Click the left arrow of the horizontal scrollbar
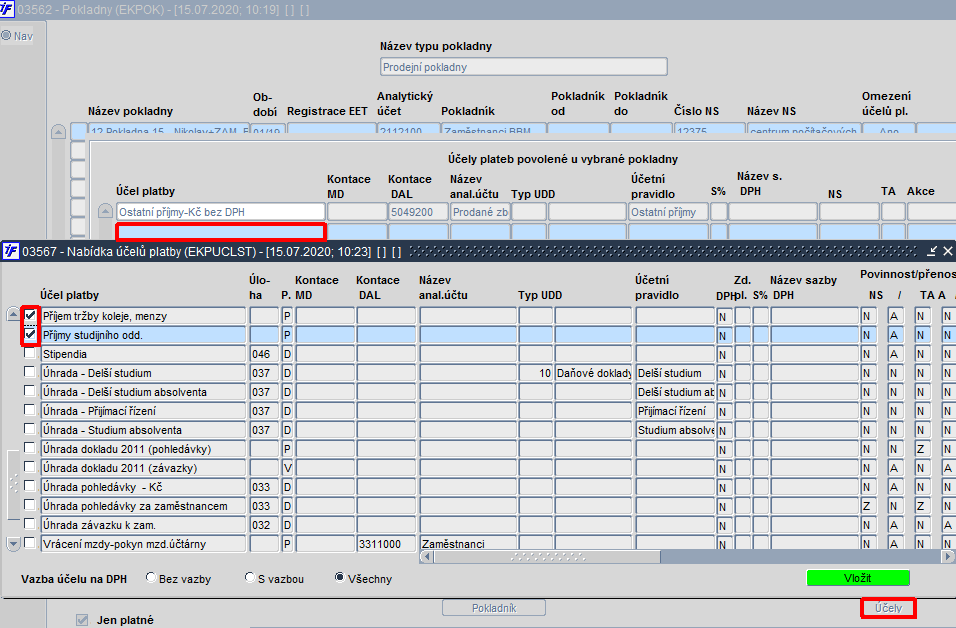The image size is (956, 628). click(427, 557)
